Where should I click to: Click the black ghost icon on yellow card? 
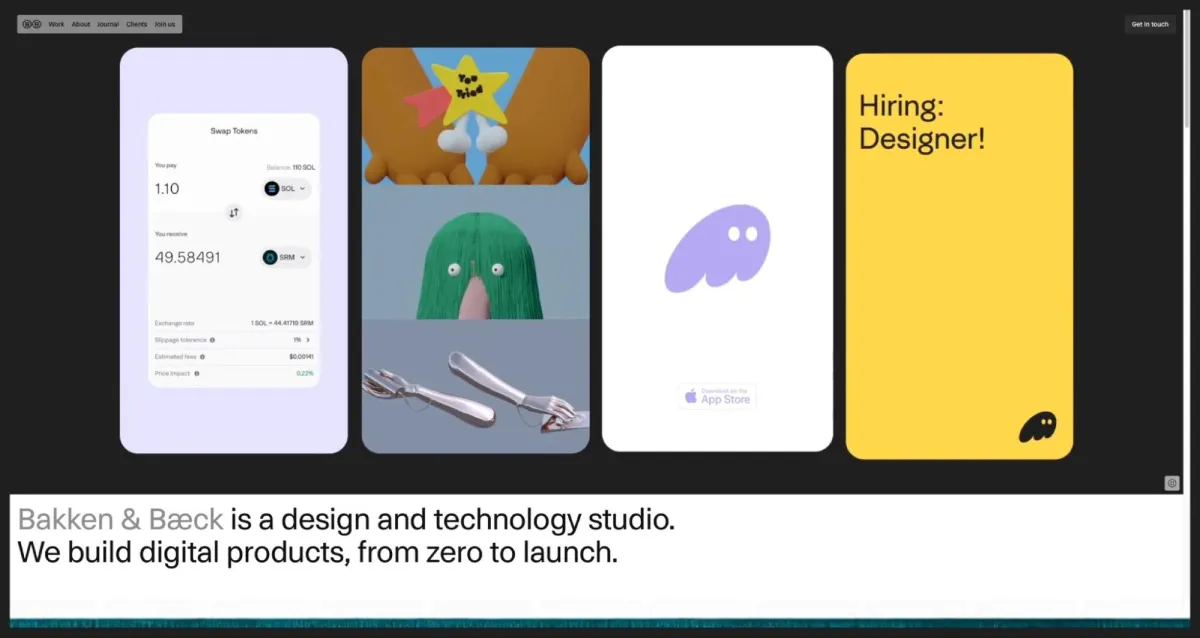point(1037,427)
